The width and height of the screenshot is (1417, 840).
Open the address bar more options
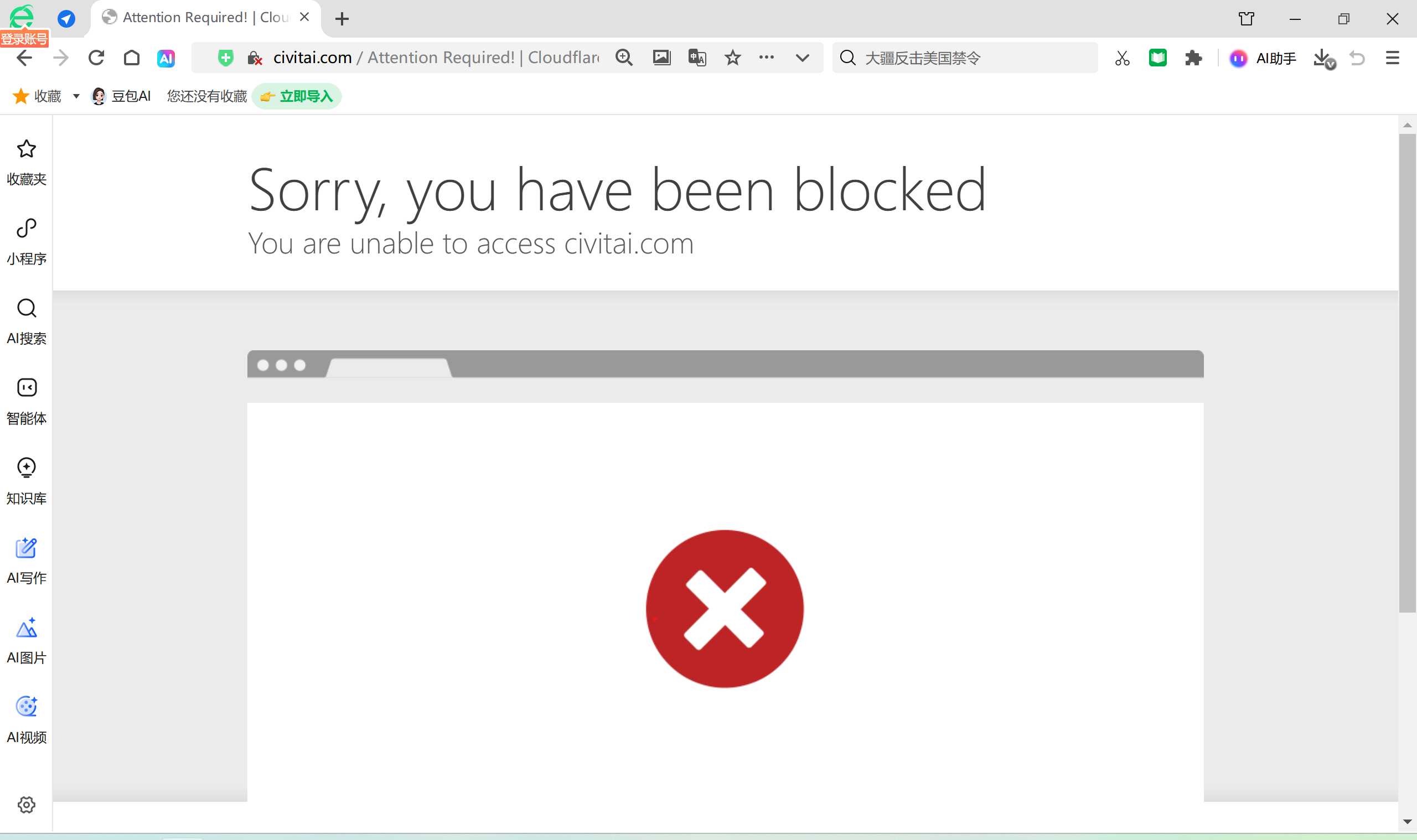click(767, 58)
